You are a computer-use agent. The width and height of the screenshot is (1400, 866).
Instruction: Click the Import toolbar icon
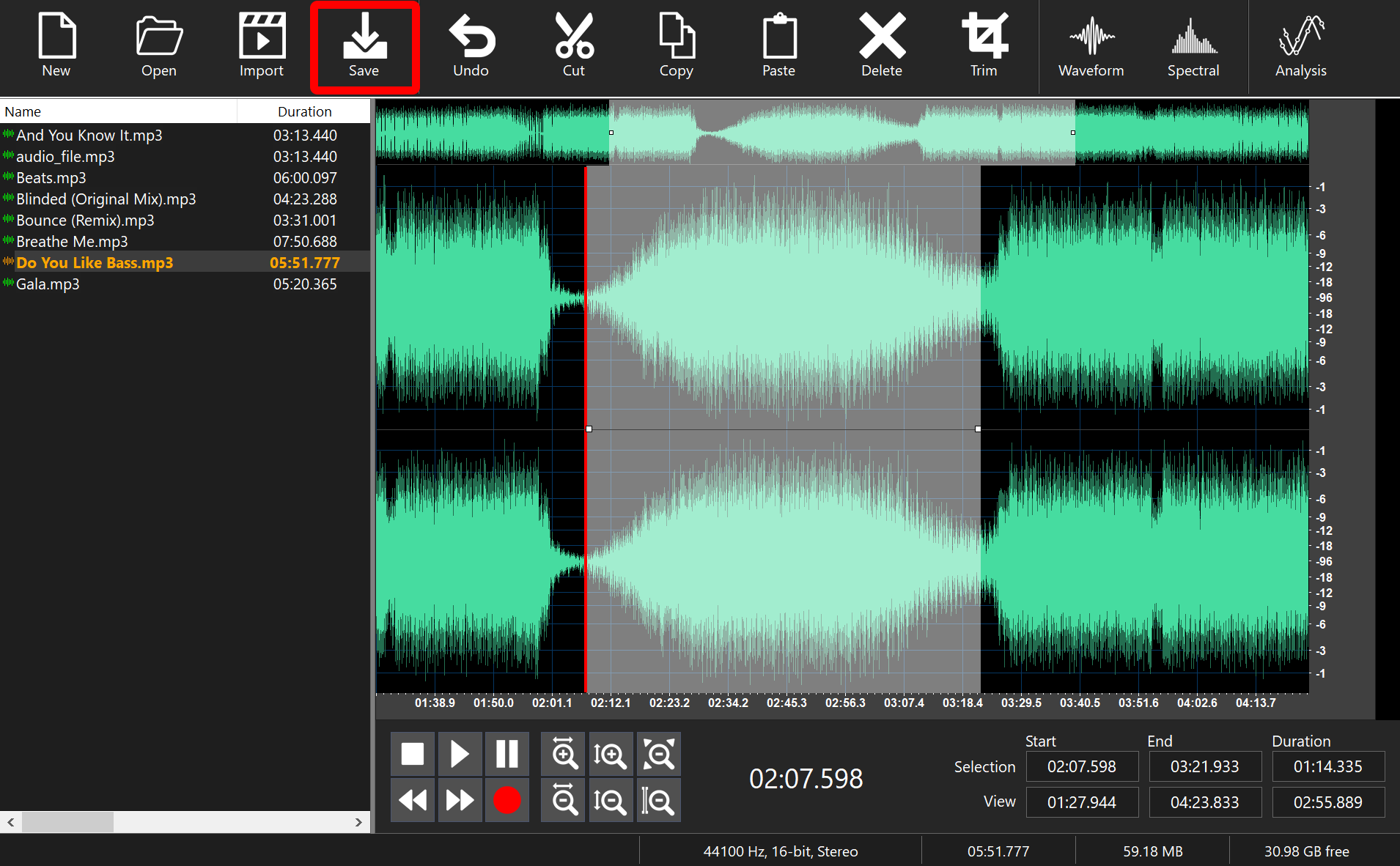click(262, 45)
